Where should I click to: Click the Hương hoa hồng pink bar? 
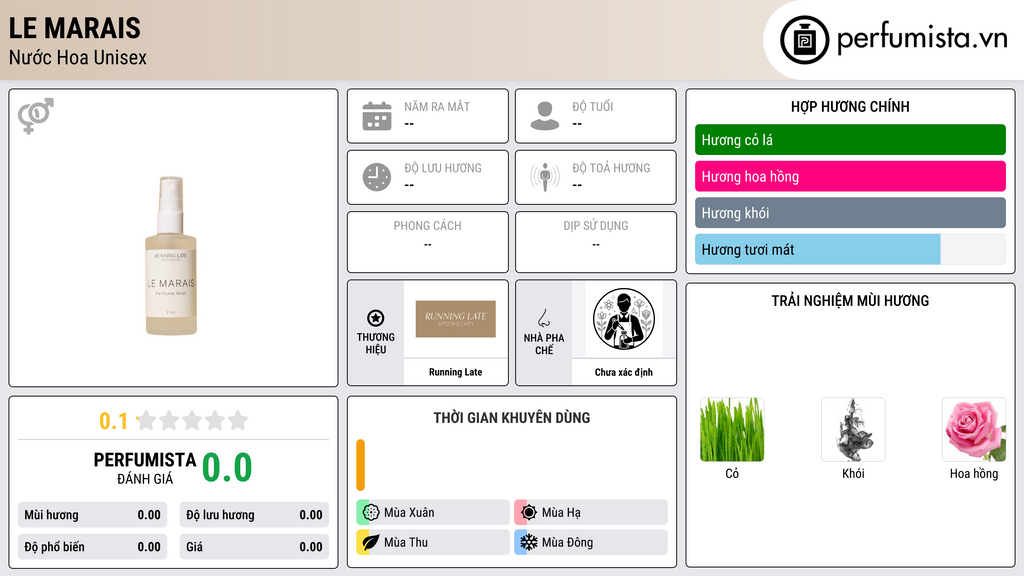pos(850,176)
